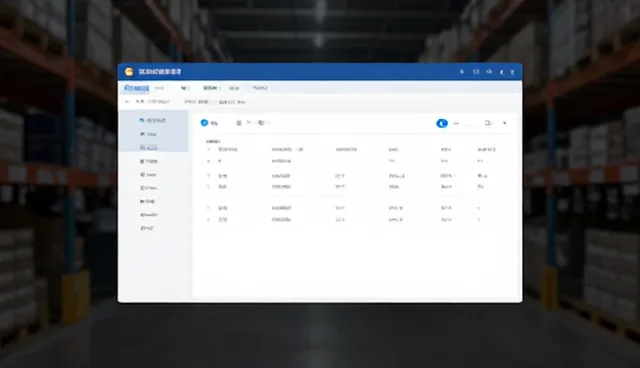Screen dimensions: 640x368
Task: Select the last sidebar item at the bottom
Action: pyautogui.click(x=147, y=228)
